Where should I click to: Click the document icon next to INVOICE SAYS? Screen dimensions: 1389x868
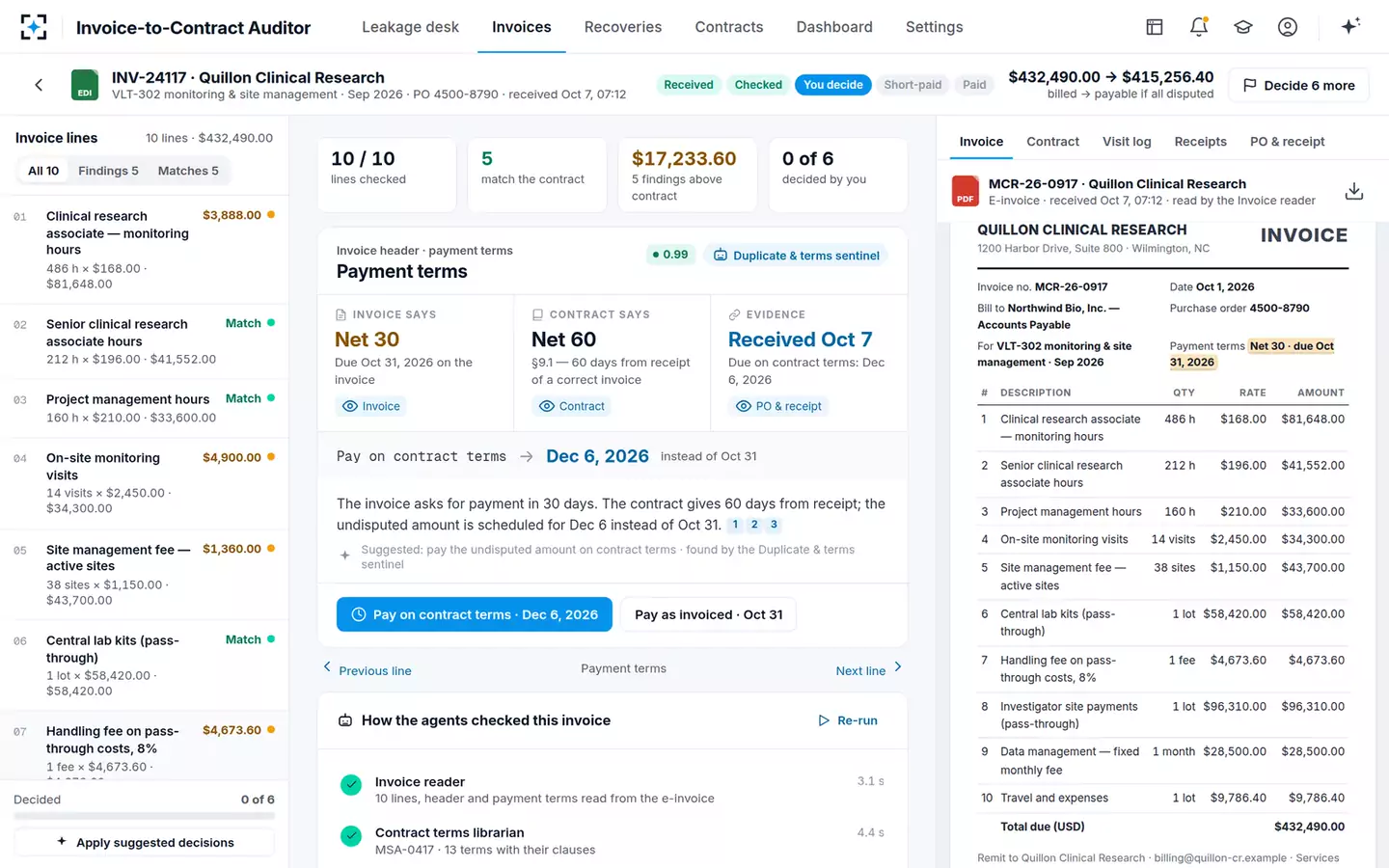(x=340, y=314)
